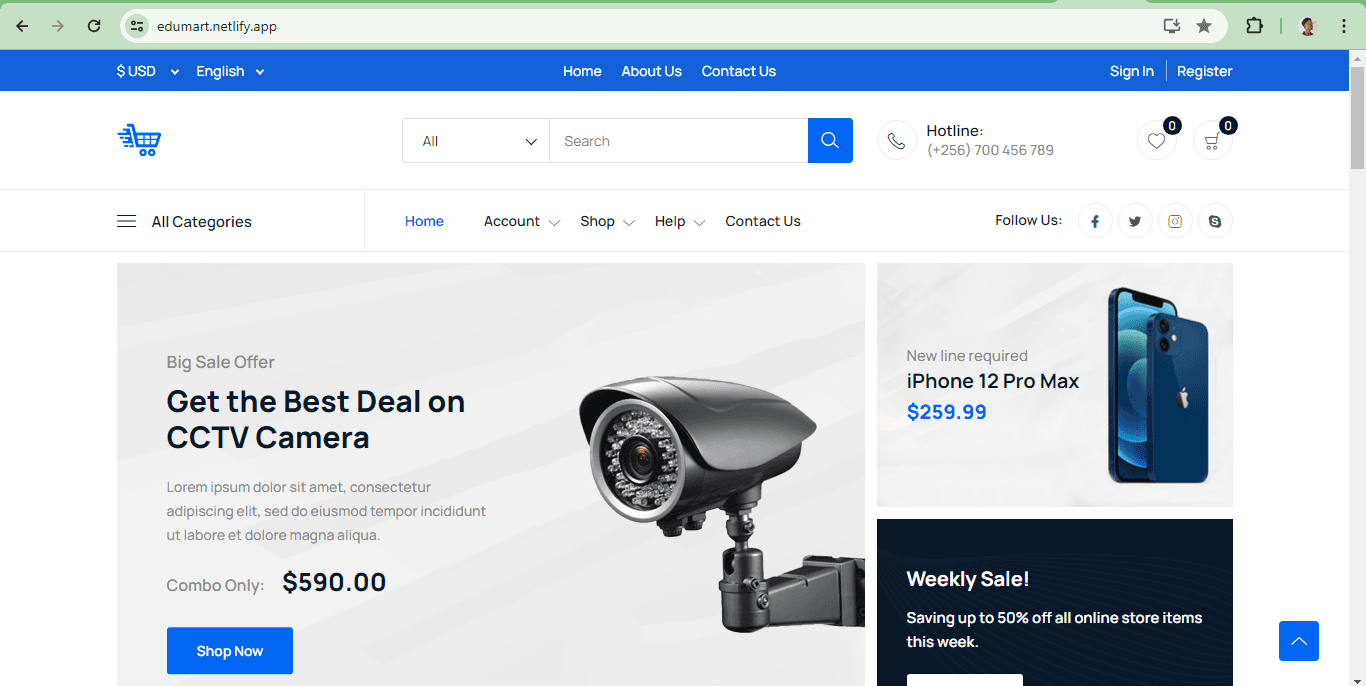Click the page vertical scrollbar thumb
Viewport: 1366px width, 686px height.
[1357, 118]
